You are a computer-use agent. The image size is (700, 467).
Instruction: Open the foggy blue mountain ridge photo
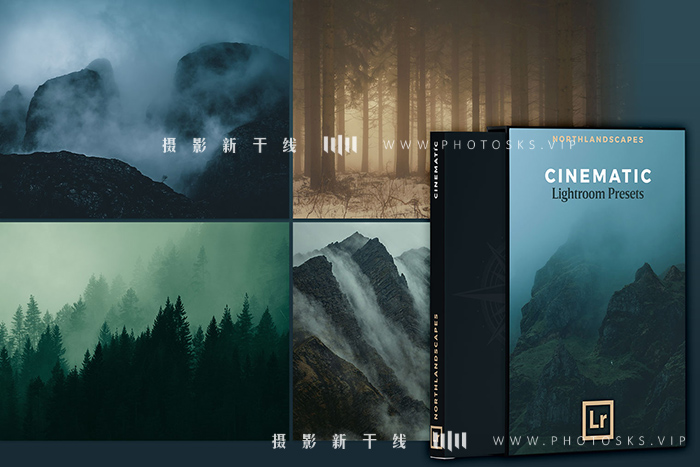(144, 109)
